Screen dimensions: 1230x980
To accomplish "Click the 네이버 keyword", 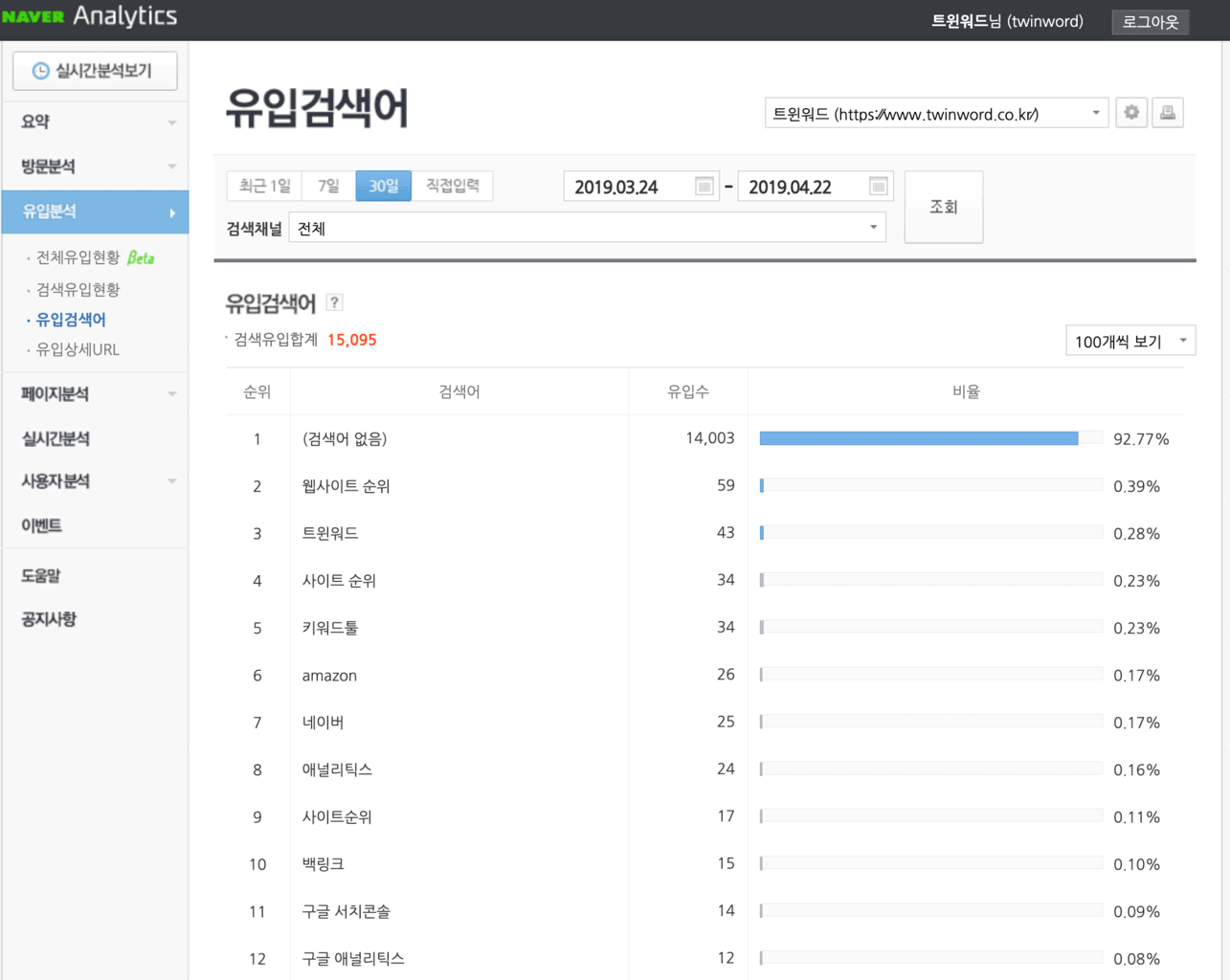I will 323,723.
